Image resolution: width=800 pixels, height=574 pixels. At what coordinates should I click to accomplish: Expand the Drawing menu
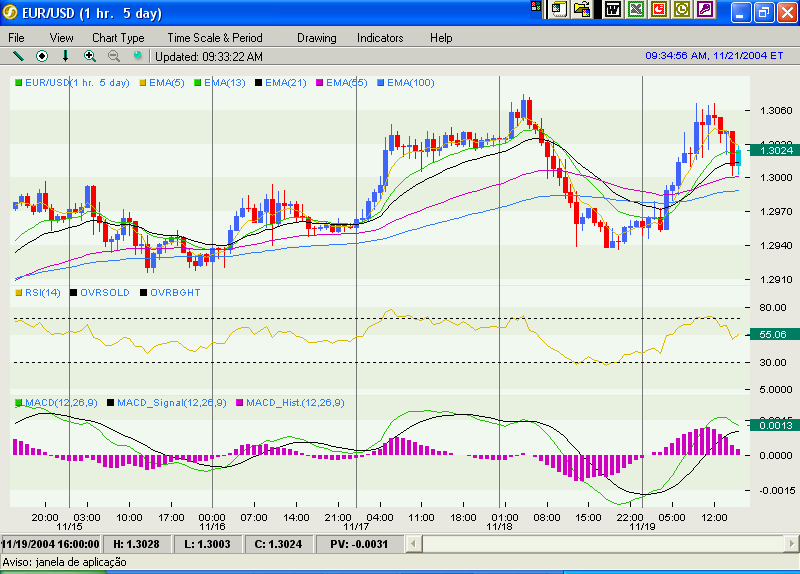pyautogui.click(x=316, y=38)
